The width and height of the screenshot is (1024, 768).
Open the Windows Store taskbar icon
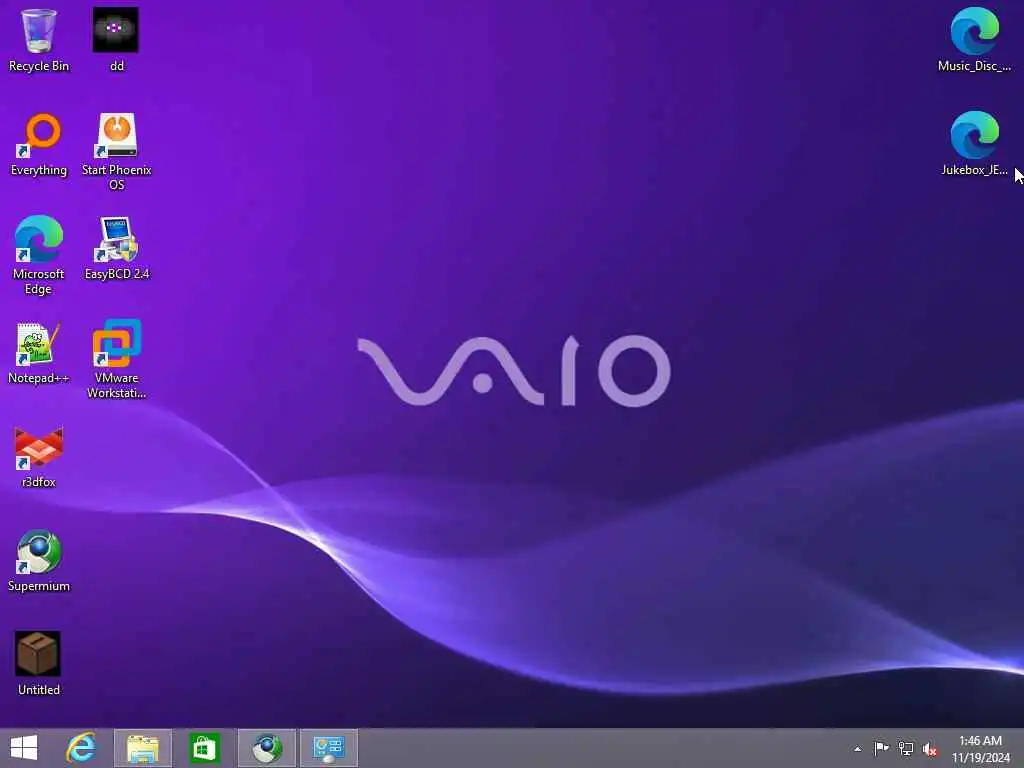(x=204, y=748)
